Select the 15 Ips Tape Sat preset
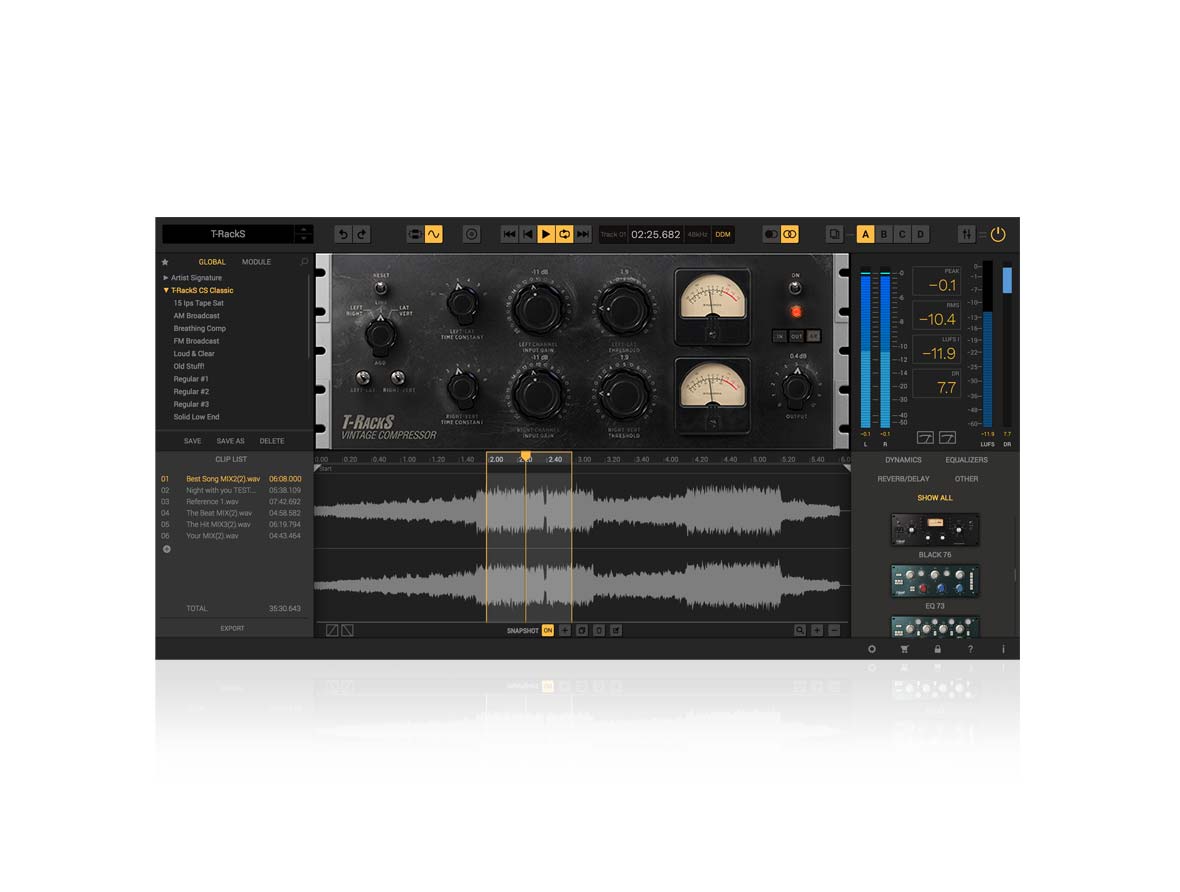This screenshot has width=1180, height=892. pyautogui.click(x=199, y=303)
